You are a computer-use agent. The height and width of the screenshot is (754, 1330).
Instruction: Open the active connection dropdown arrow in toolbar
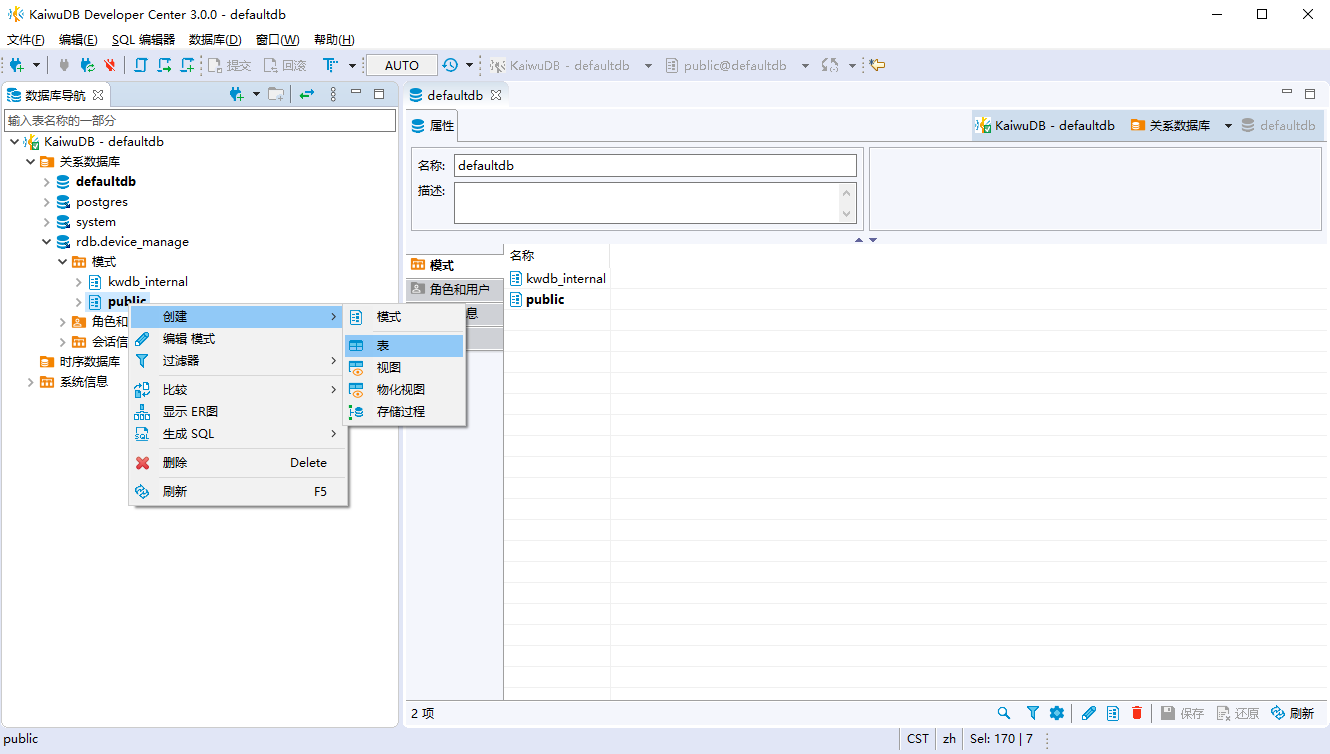click(648, 66)
